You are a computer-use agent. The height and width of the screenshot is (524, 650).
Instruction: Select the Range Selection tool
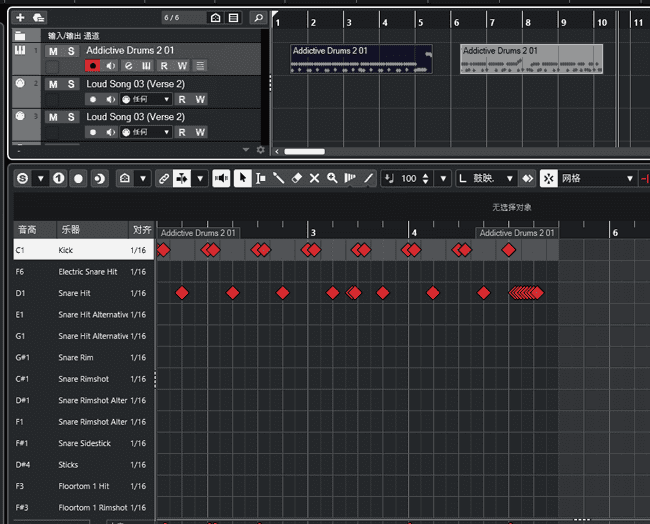click(x=260, y=178)
